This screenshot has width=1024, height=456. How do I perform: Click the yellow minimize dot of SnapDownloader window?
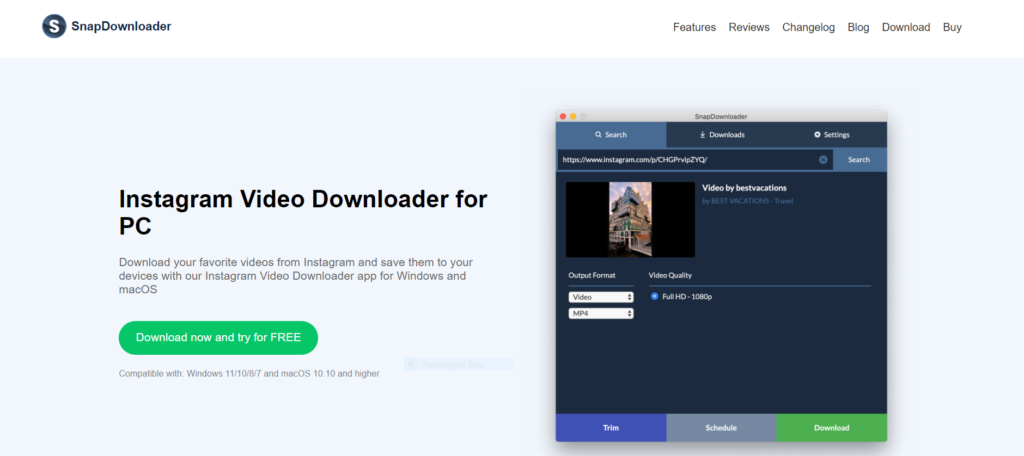tap(573, 116)
